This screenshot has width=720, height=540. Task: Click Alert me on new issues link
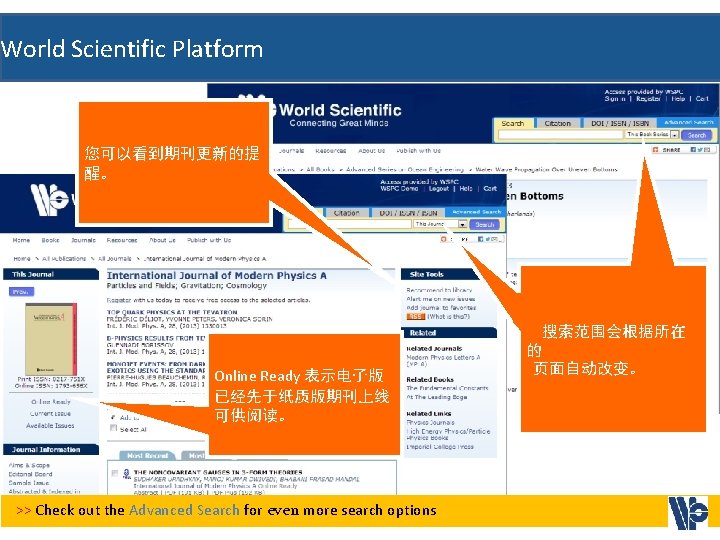point(440,299)
